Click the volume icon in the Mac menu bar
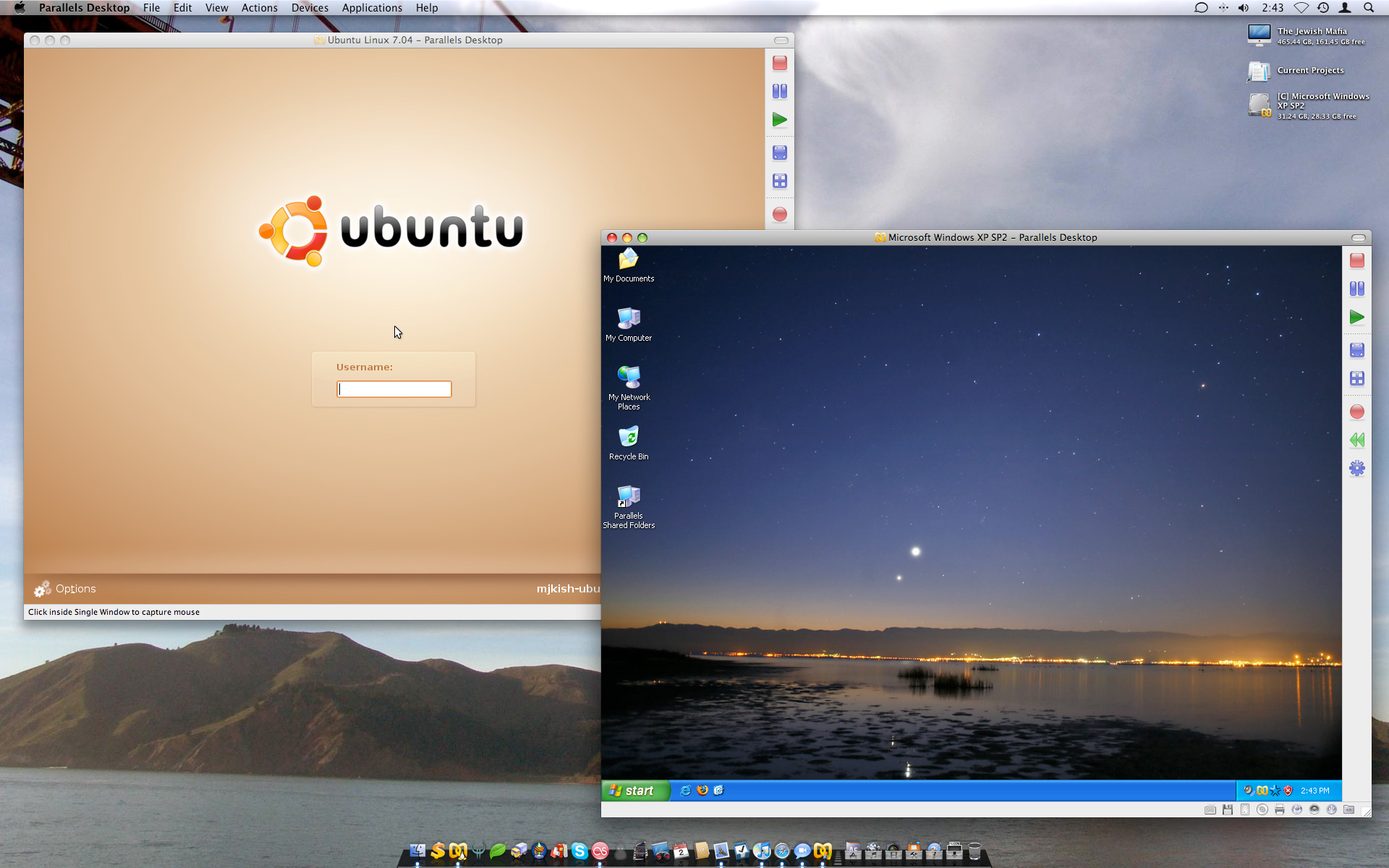 tap(1243, 8)
